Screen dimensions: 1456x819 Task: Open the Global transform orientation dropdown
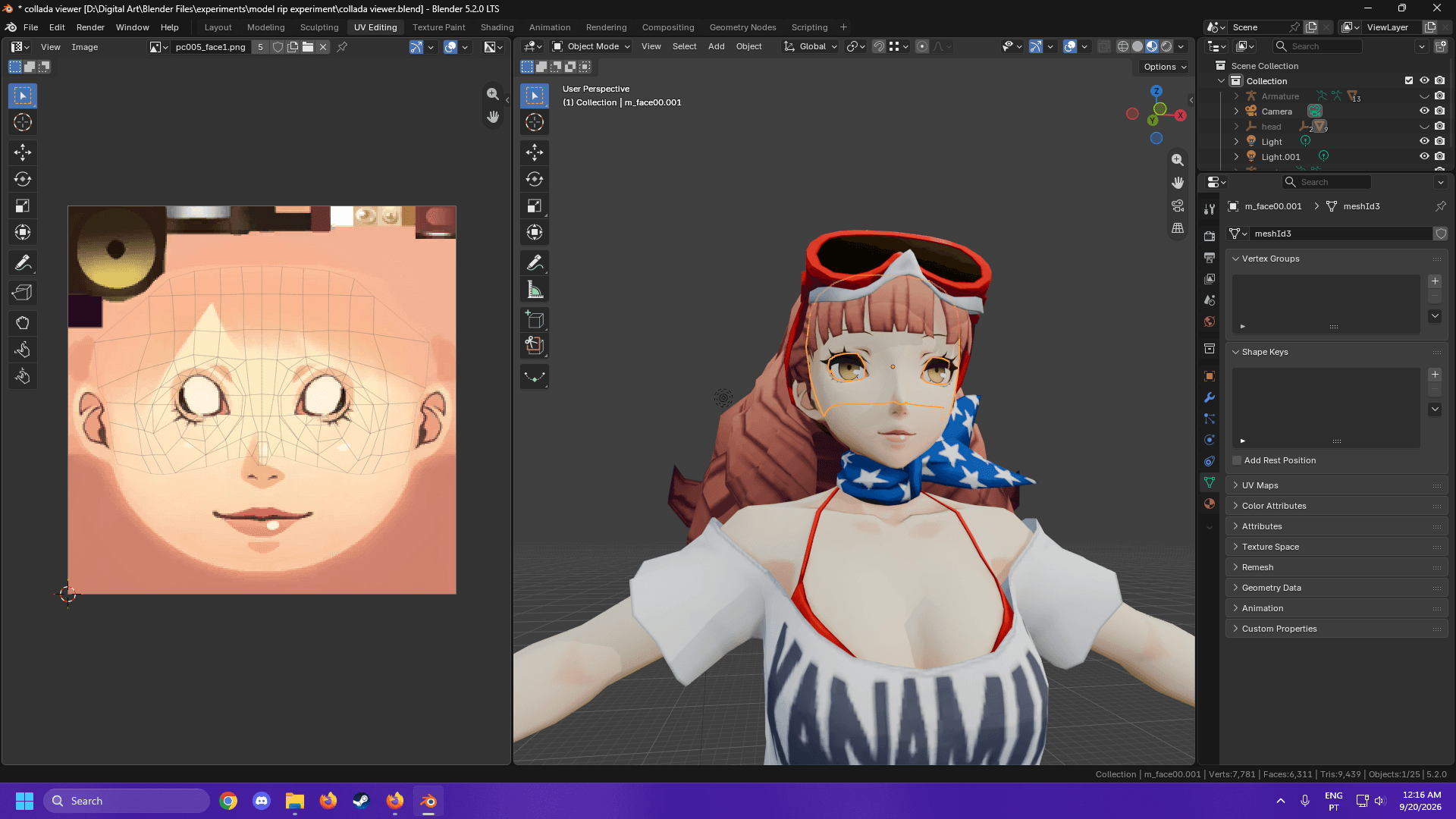tap(811, 46)
